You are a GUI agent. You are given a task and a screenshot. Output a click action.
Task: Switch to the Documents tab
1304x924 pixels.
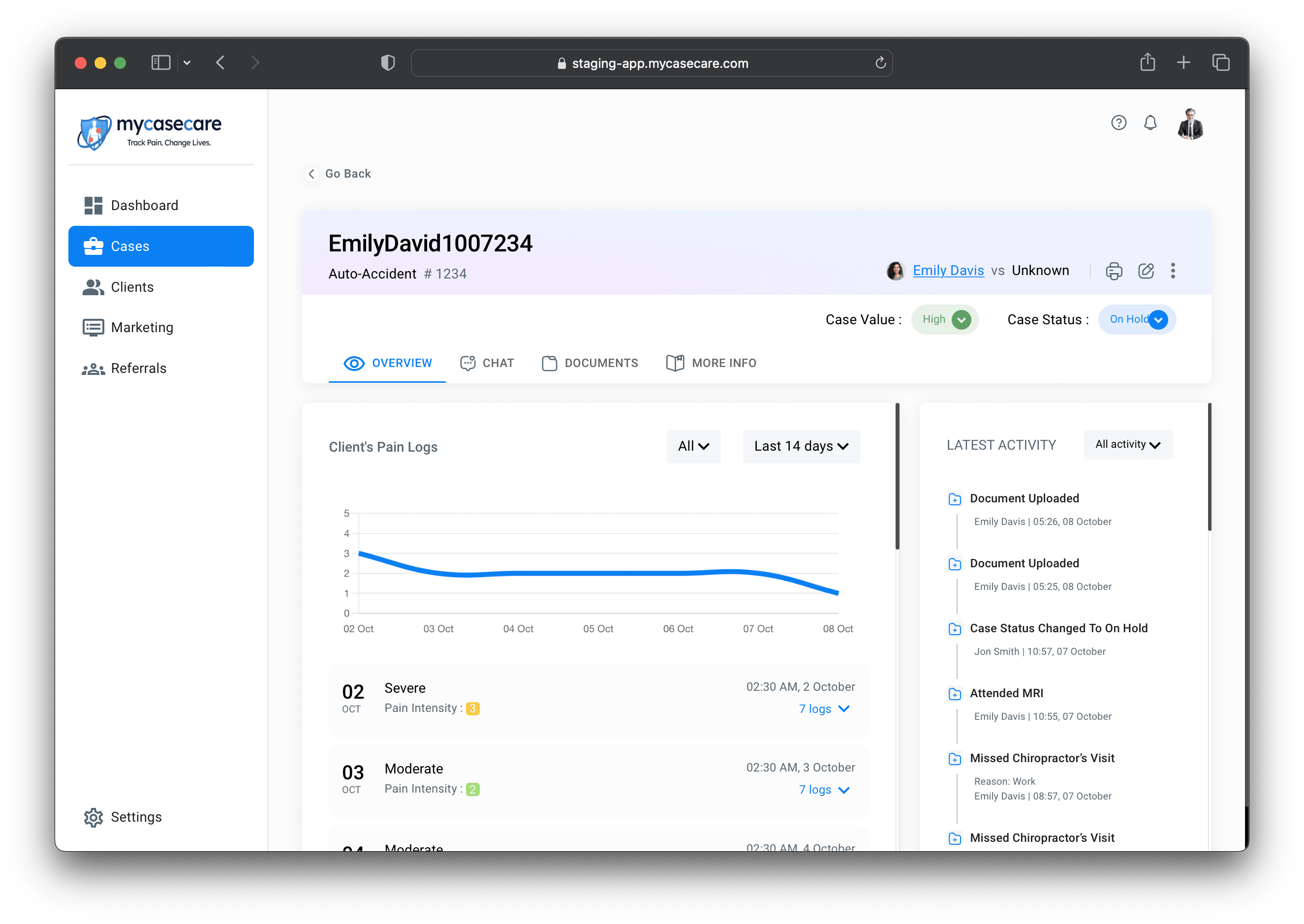coord(590,363)
